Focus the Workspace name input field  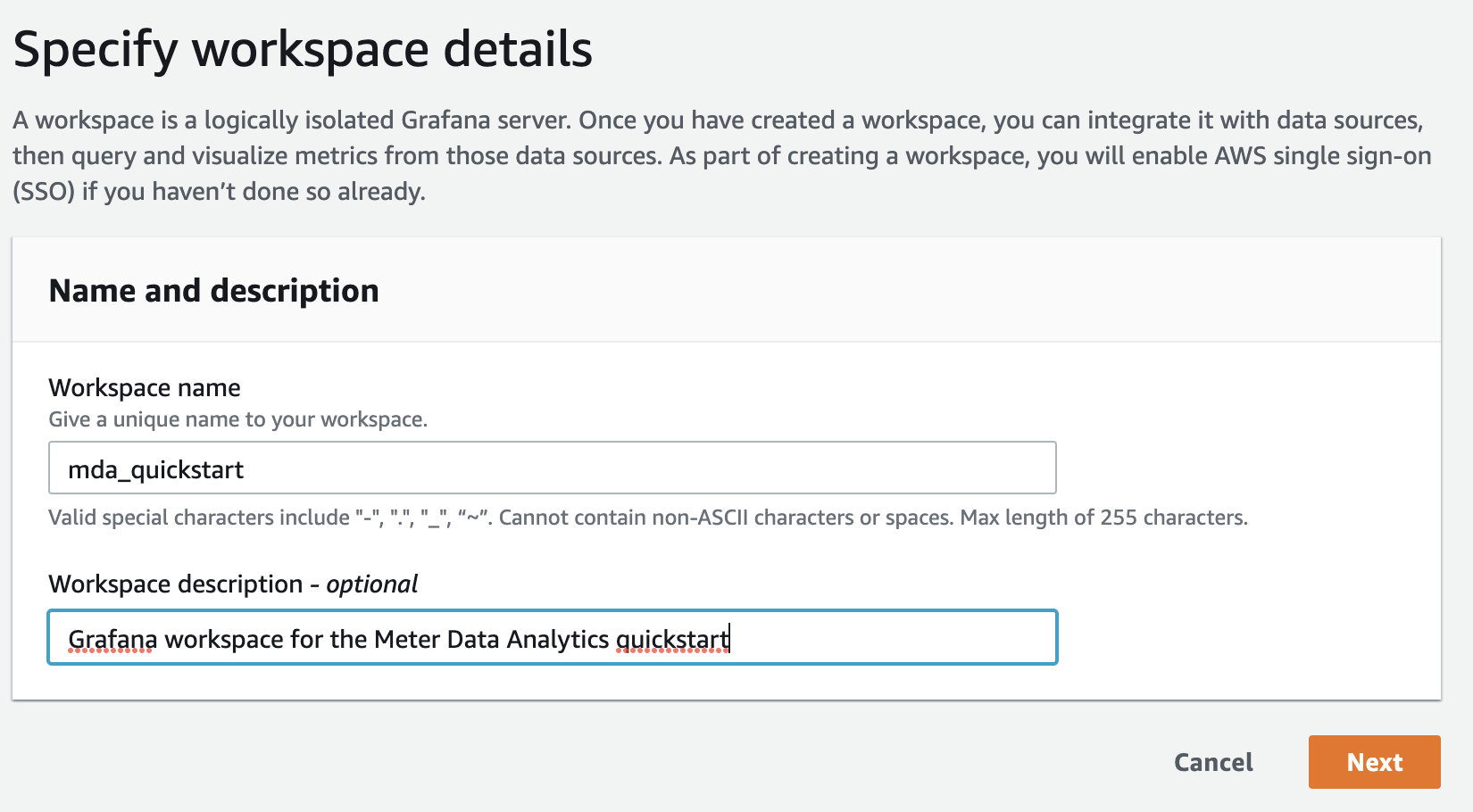pos(553,468)
